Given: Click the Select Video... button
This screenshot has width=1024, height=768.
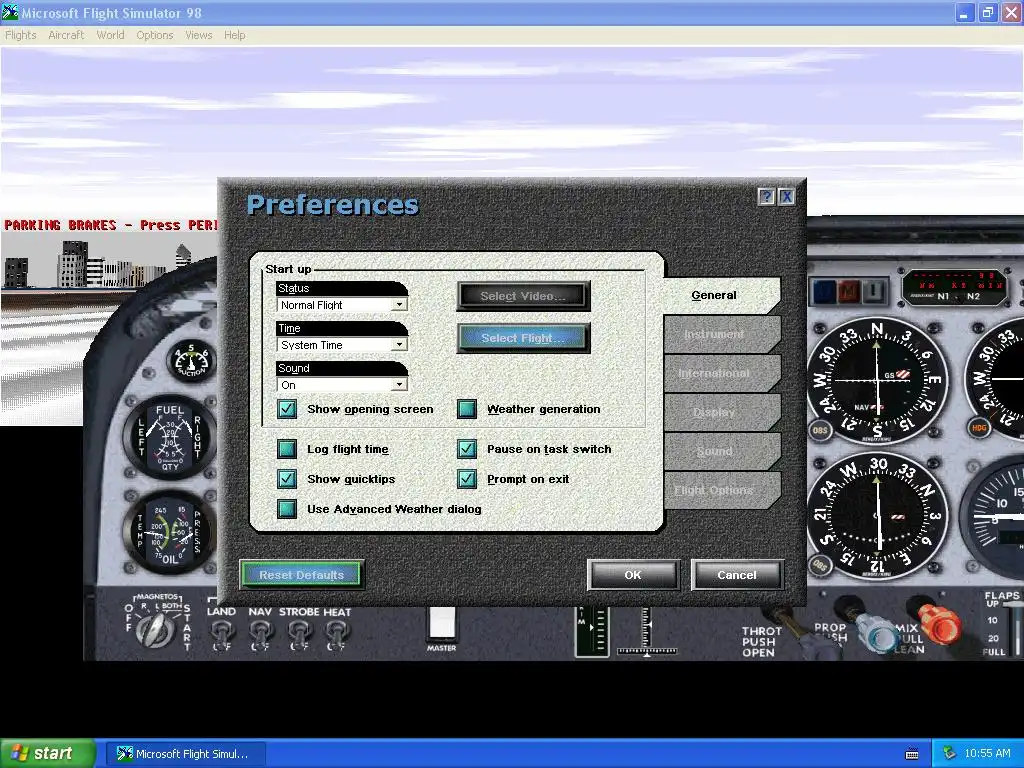Looking at the screenshot, I should point(524,296).
